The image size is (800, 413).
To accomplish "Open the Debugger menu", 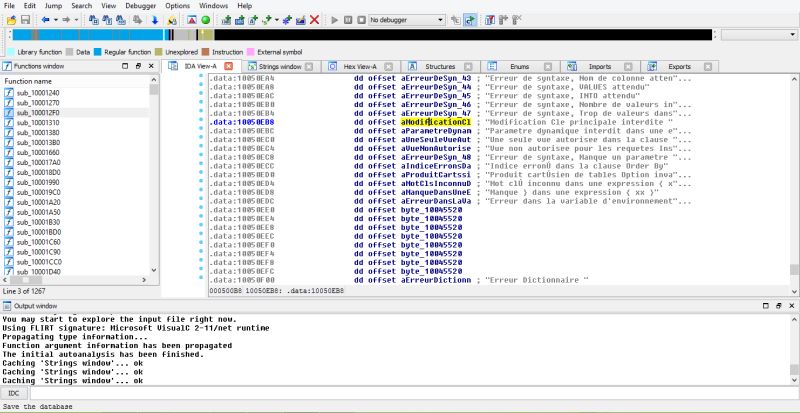I will pos(141,6).
